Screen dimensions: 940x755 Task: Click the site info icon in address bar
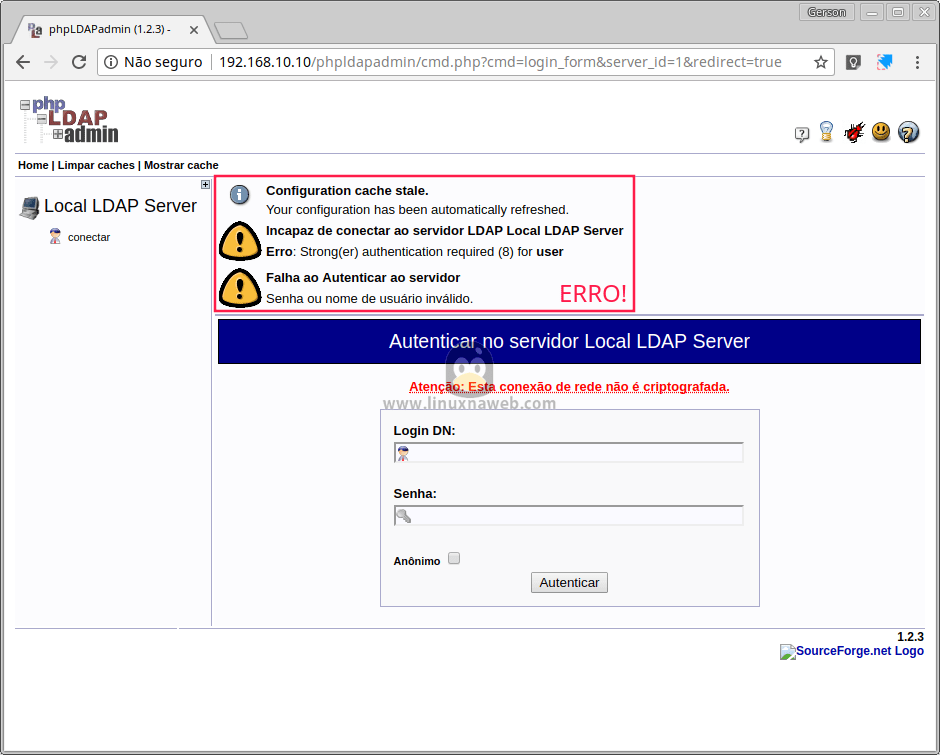[111, 62]
